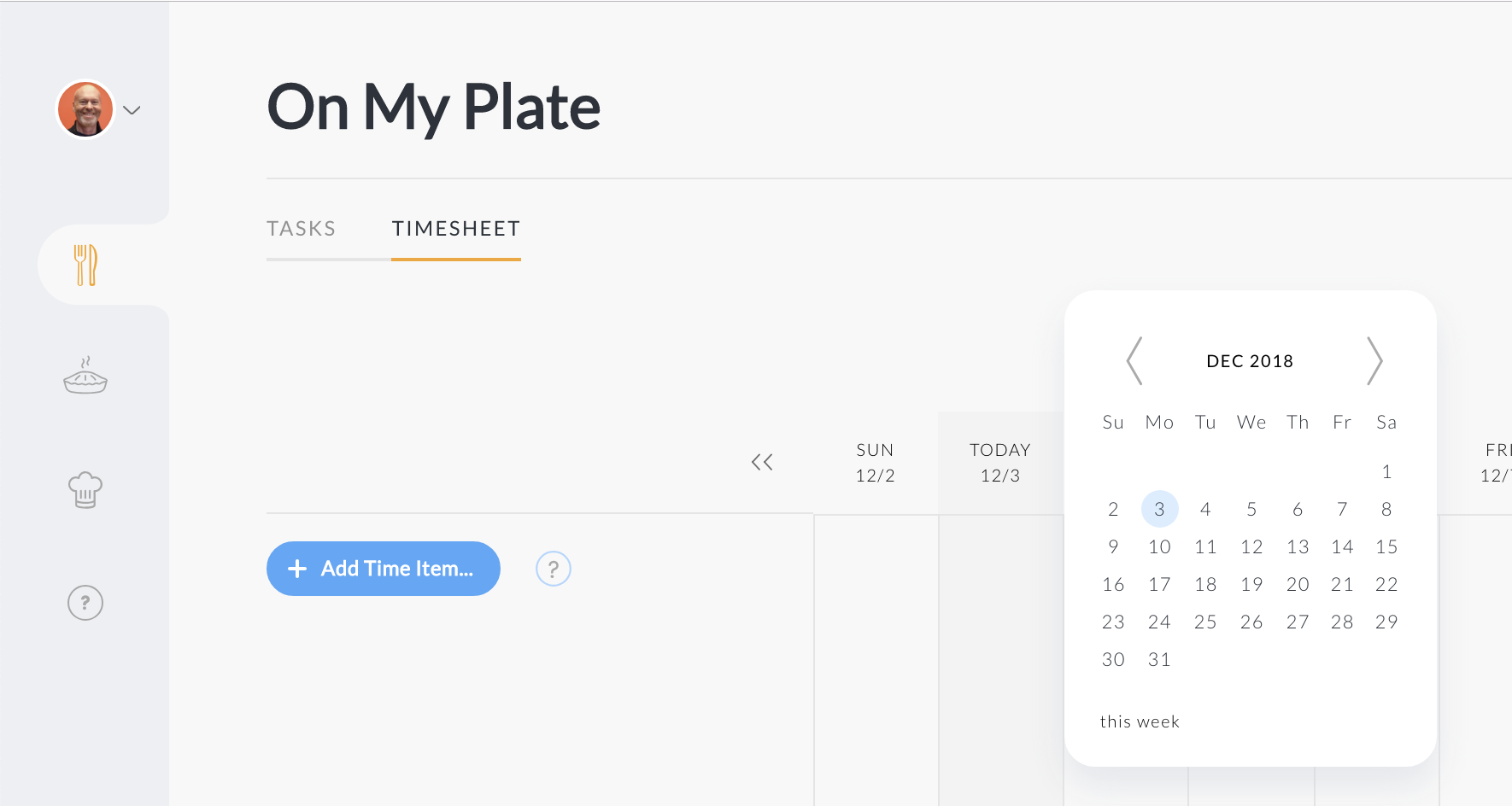
Task: Go to the previous month in the calendar
Action: click(1134, 361)
